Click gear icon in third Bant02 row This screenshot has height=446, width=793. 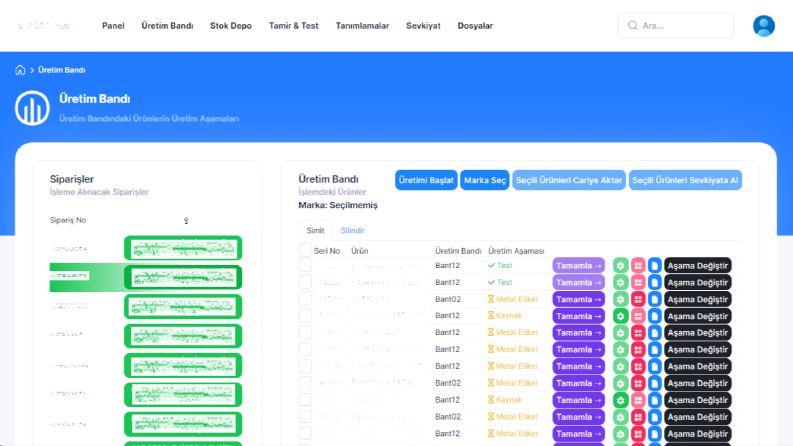coord(621,417)
